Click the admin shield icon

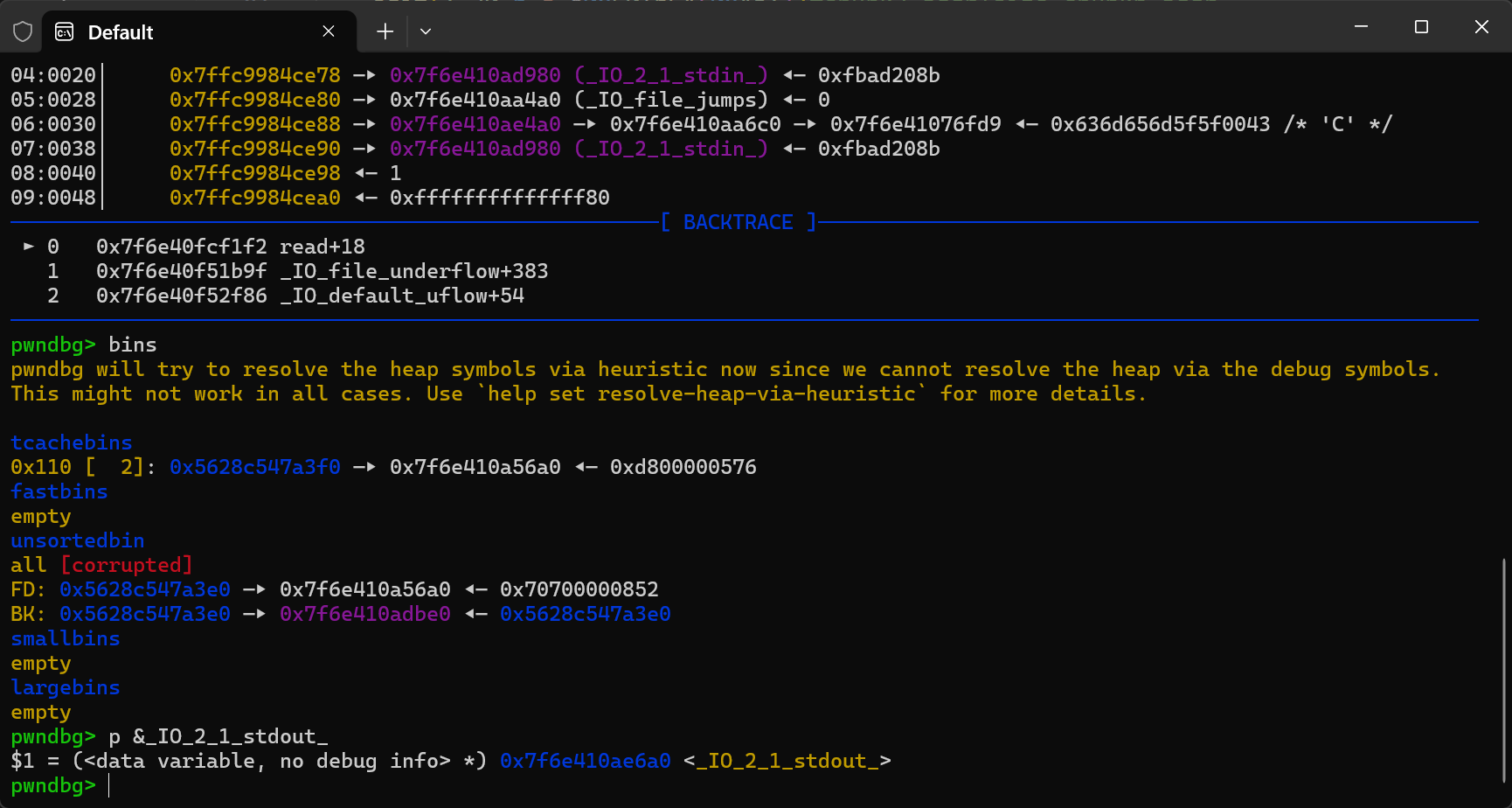pyautogui.click(x=23, y=32)
